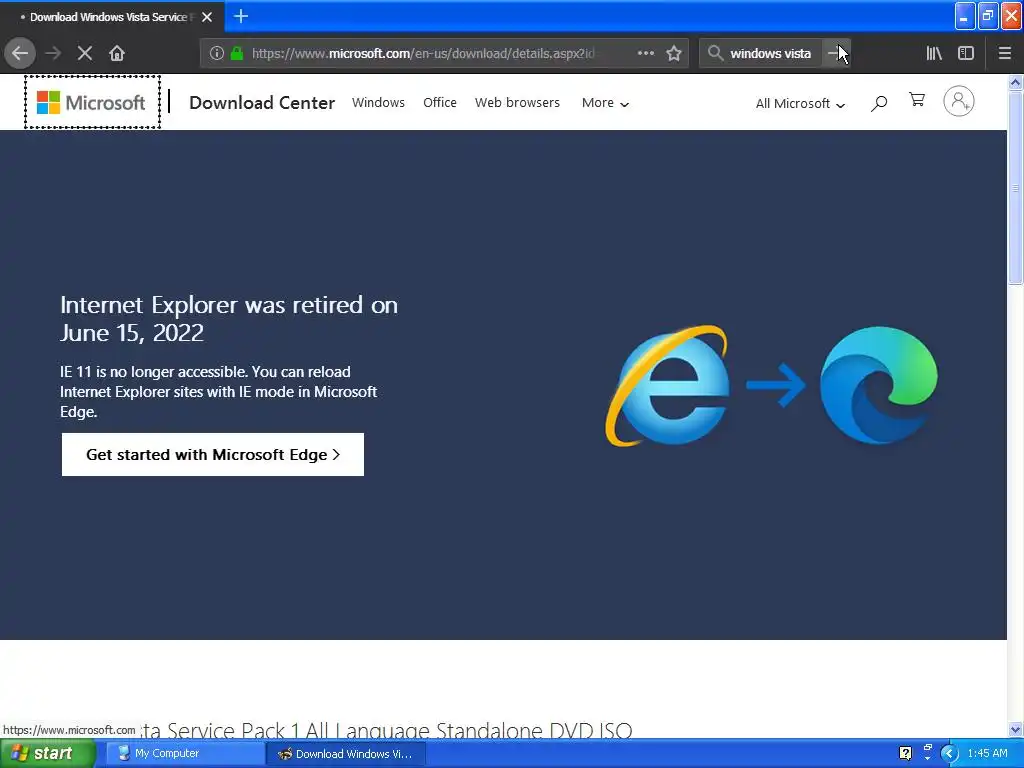Show site information icon in address bar
This screenshot has width=1024, height=768.
pos(217,53)
